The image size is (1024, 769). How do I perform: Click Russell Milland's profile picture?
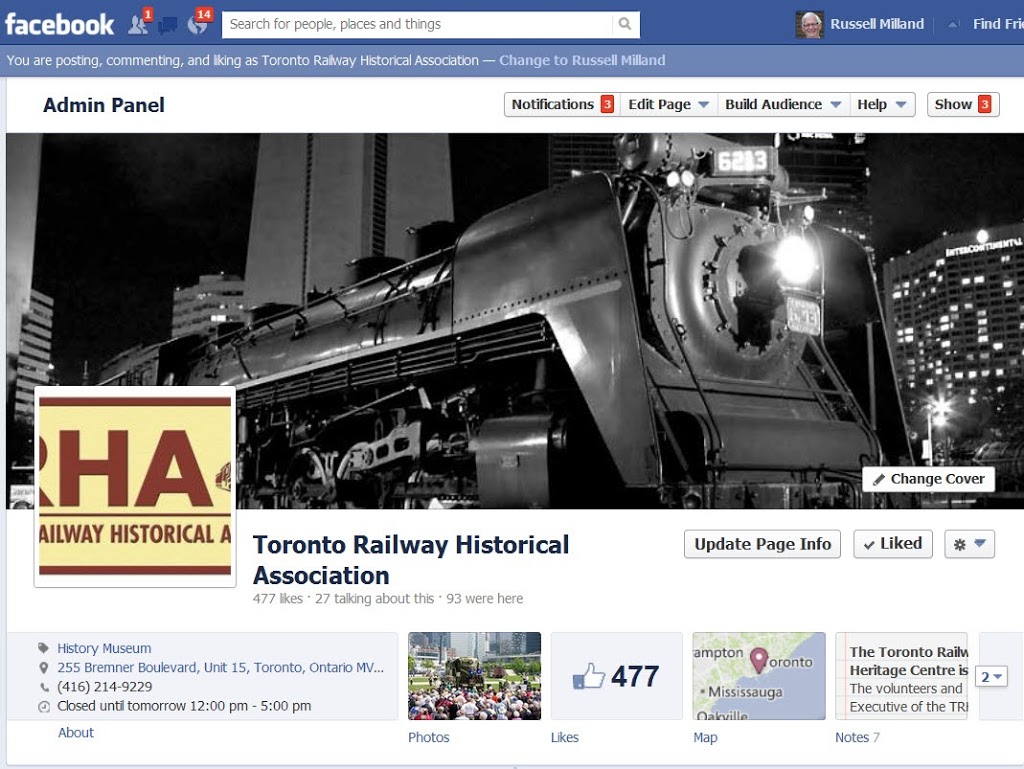tap(809, 24)
